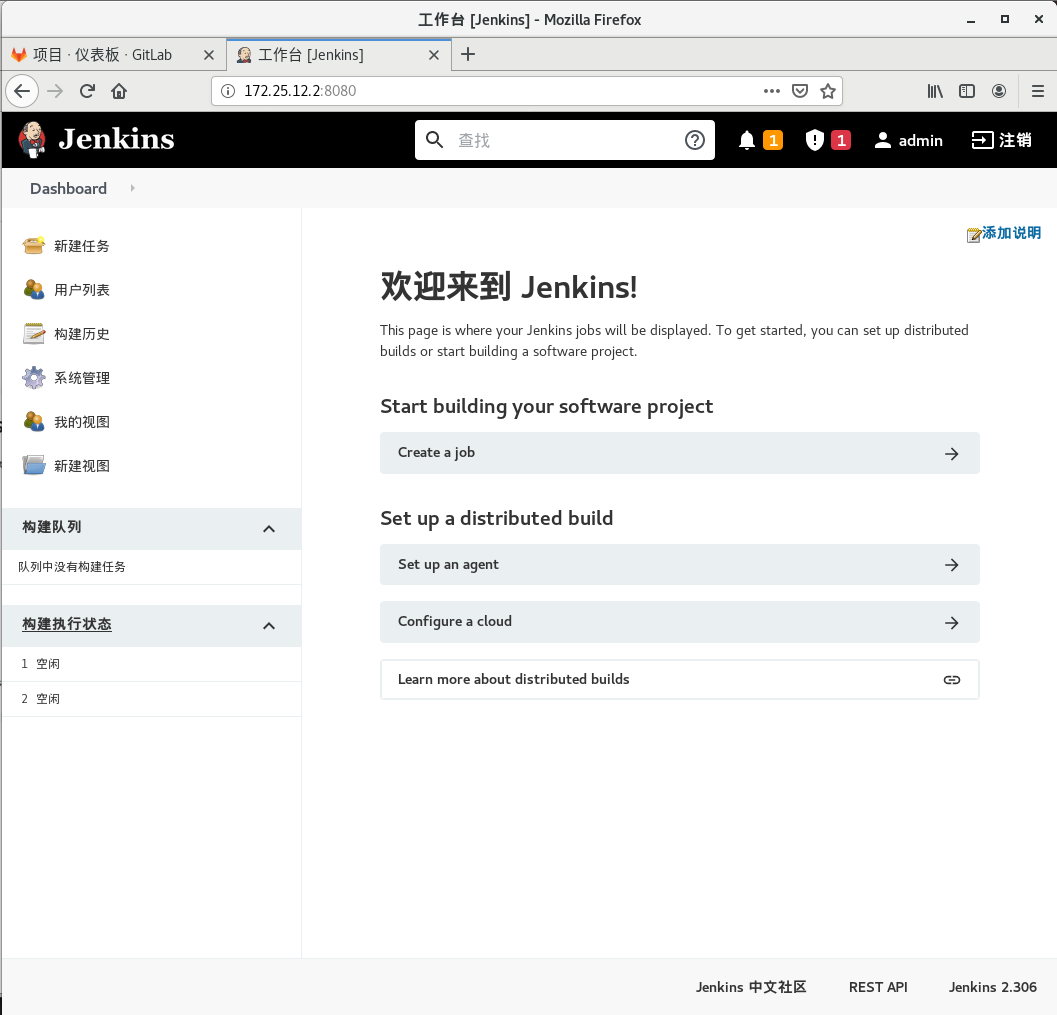Click the magnifier icon in search box
Screen dimensions: 1057x1015
(x=435, y=140)
